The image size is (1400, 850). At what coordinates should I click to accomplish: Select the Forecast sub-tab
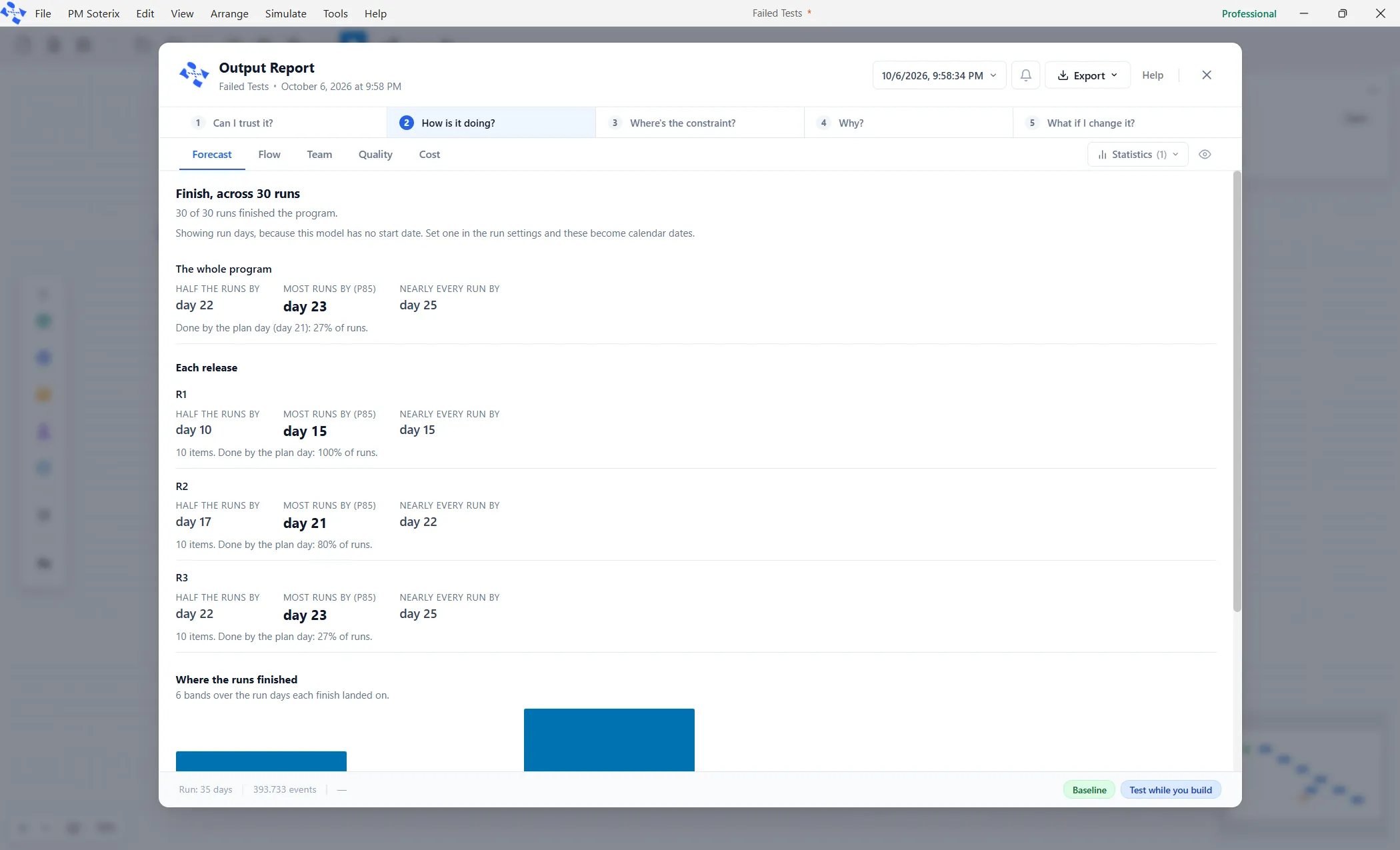tap(212, 155)
